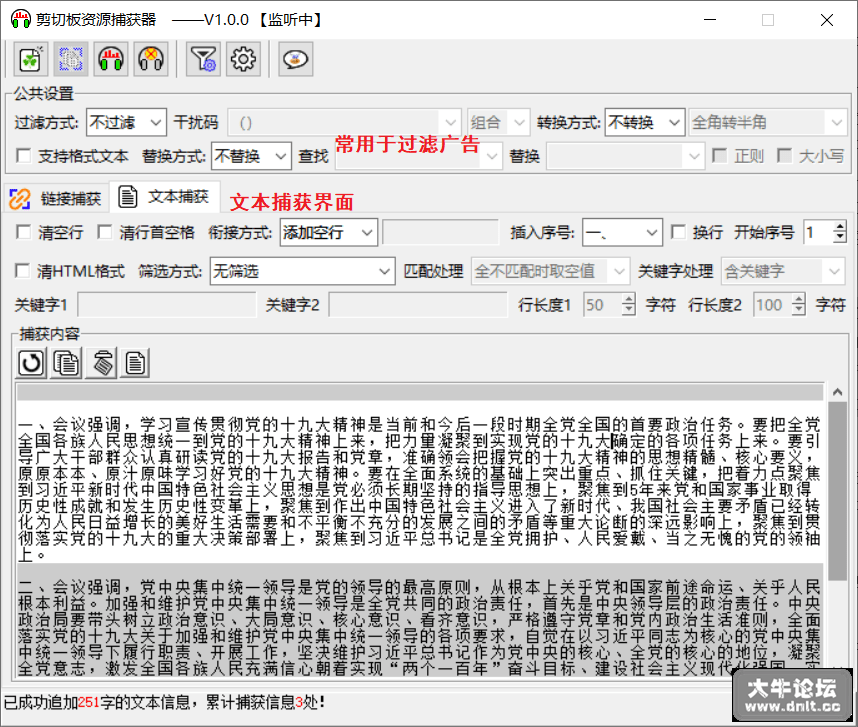Click the captured content scrollbar up arrow
Screen dimensions: 858x727
[837, 392]
